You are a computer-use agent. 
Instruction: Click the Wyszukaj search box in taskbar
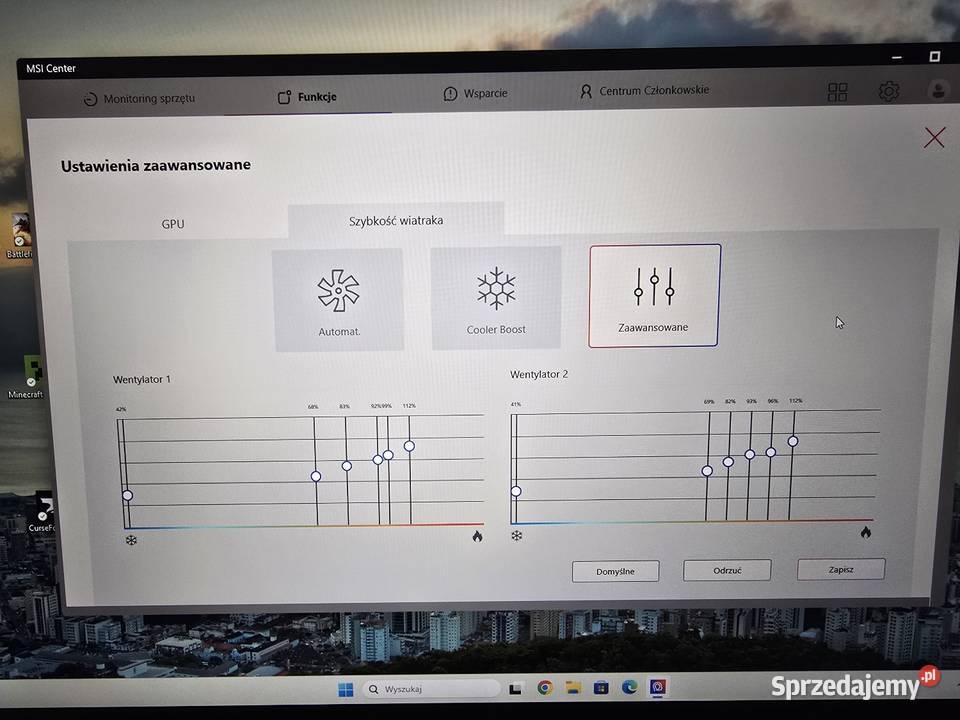[x=430, y=688]
